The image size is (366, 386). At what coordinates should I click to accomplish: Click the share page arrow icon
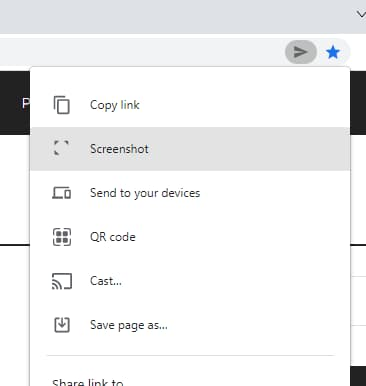click(301, 52)
